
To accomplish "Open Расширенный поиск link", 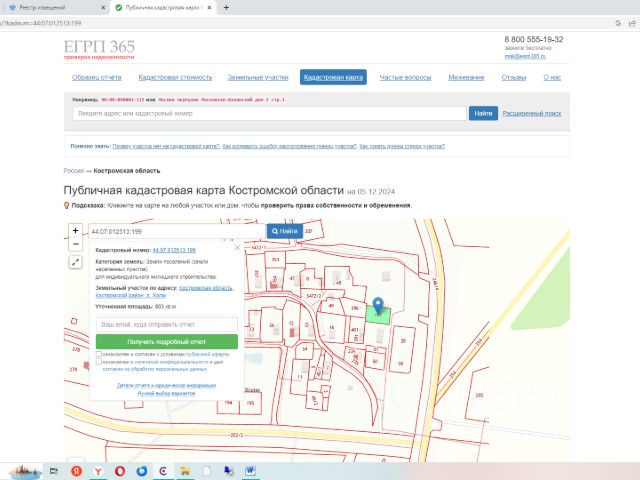I will (x=532, y=113).
